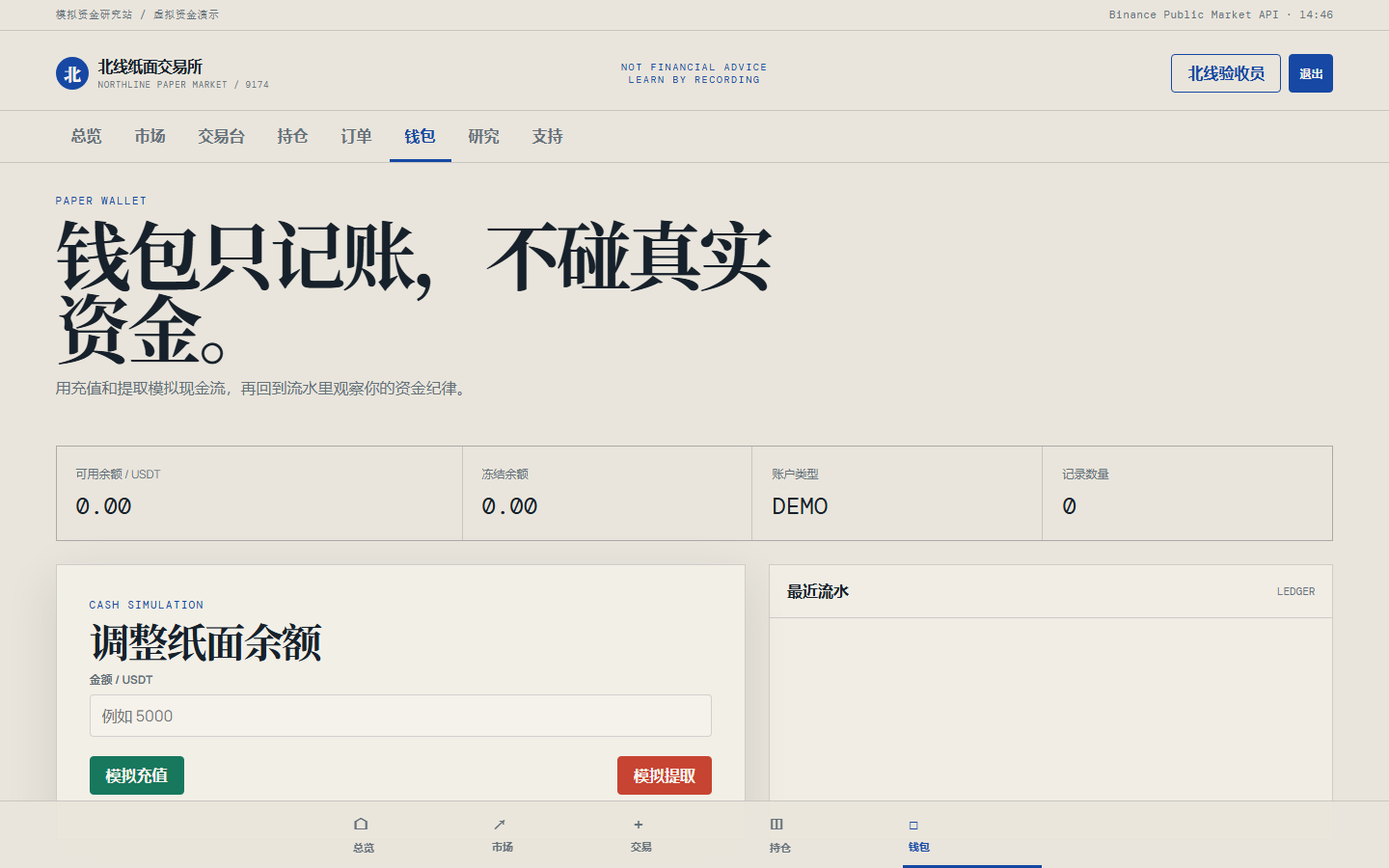The width and height of the screenshot is (1389, 868).
Task: Click the 最近流水 panel heading
Action: (818, 591)
